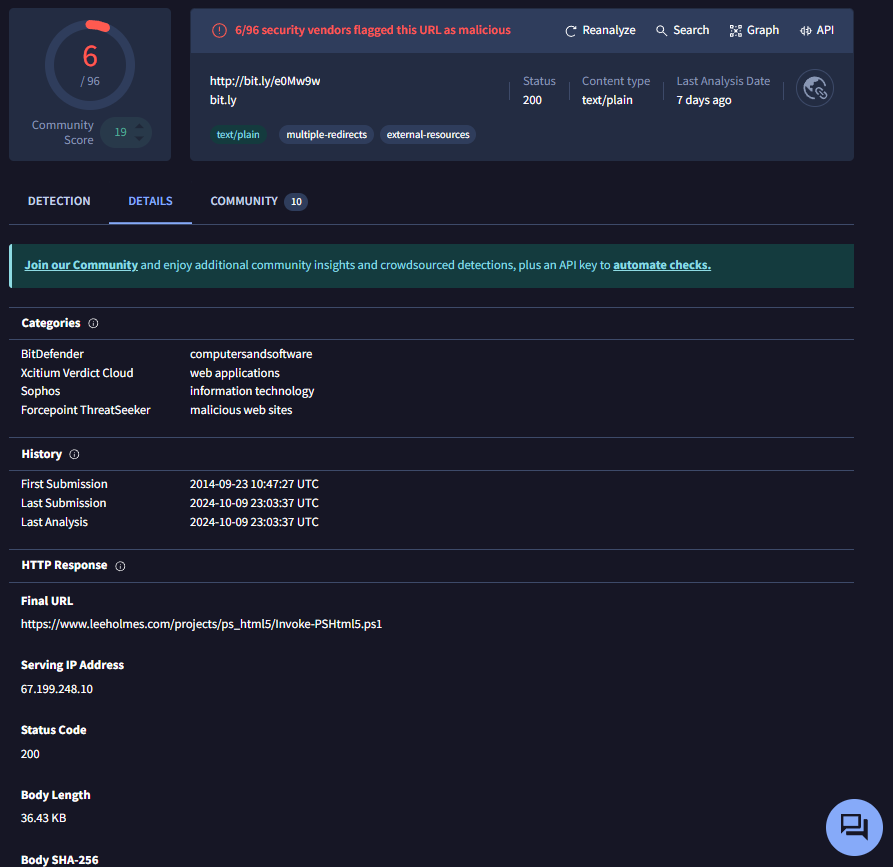This screenshot has width=893, height=867.
Task: Open the chat bubble button
Action: 854,827
